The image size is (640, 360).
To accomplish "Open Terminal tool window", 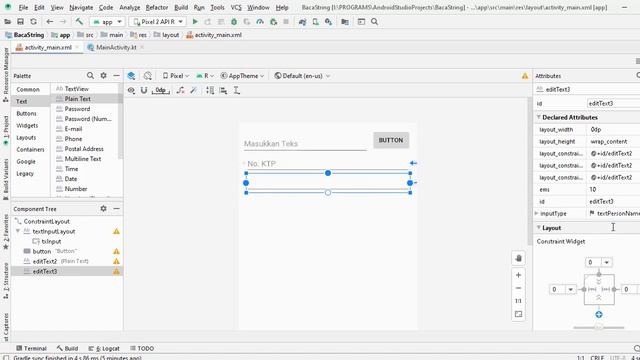I will point(31,348).
